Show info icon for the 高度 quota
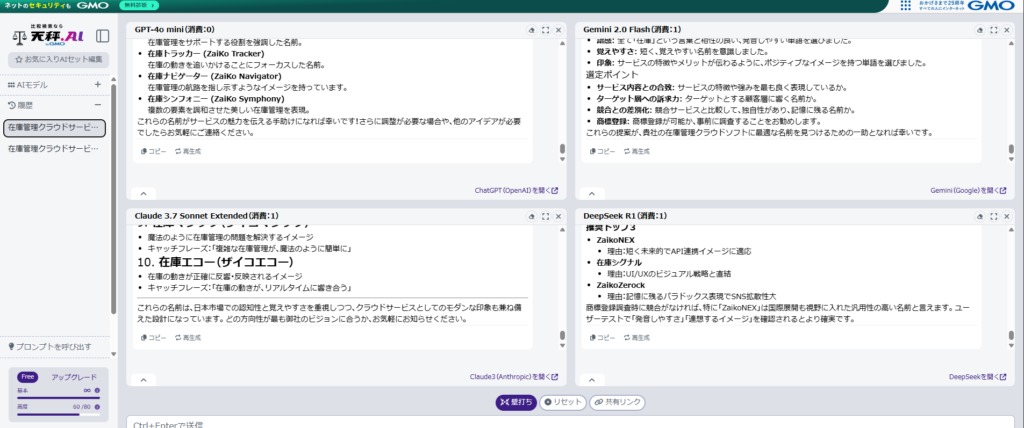Viewport: 1024px width, 428px height. pyautogui.click(x=97, y=406)
